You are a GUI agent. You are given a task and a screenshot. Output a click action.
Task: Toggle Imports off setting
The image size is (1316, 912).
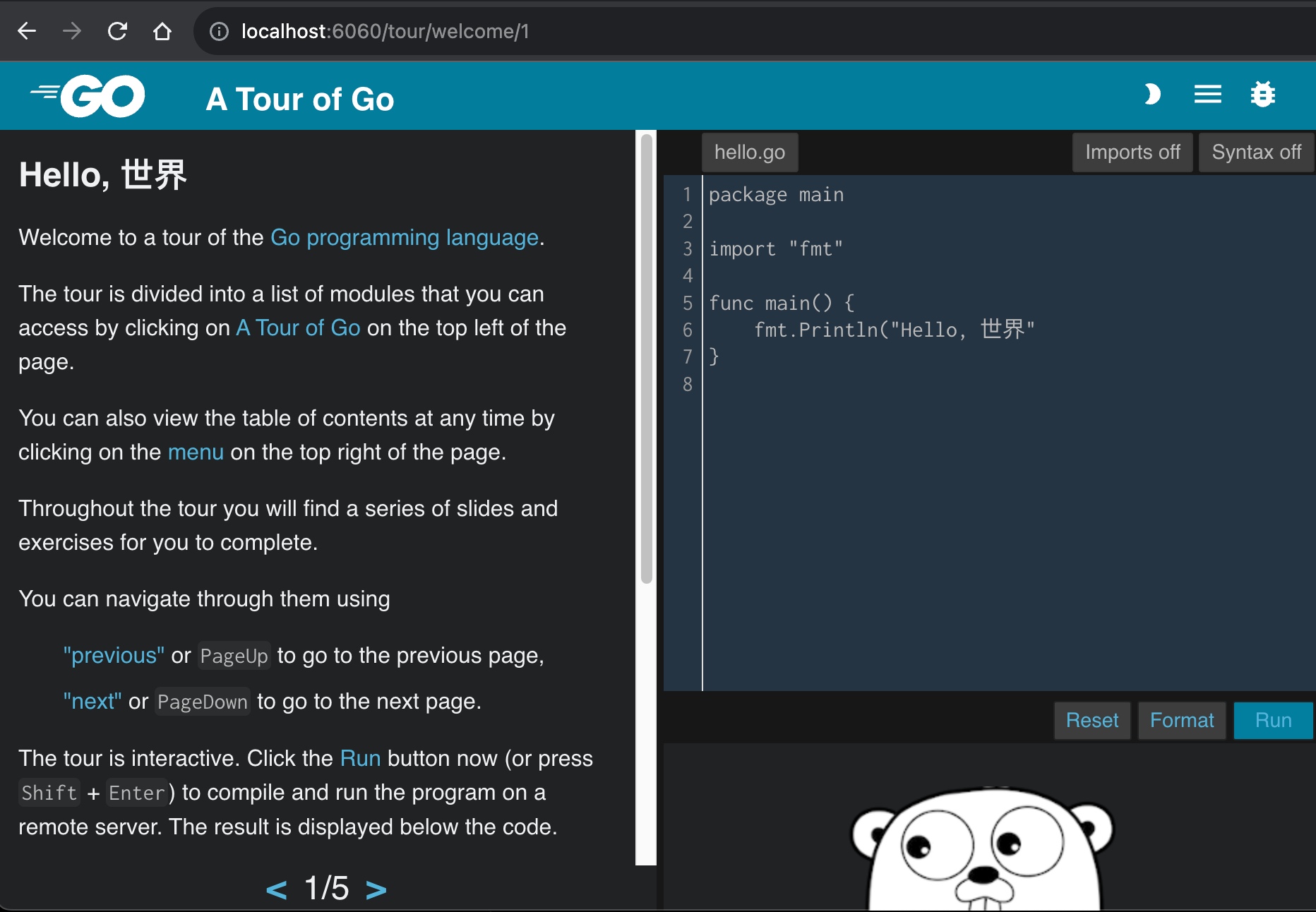pyautogui.click(x=1132, y=152)
